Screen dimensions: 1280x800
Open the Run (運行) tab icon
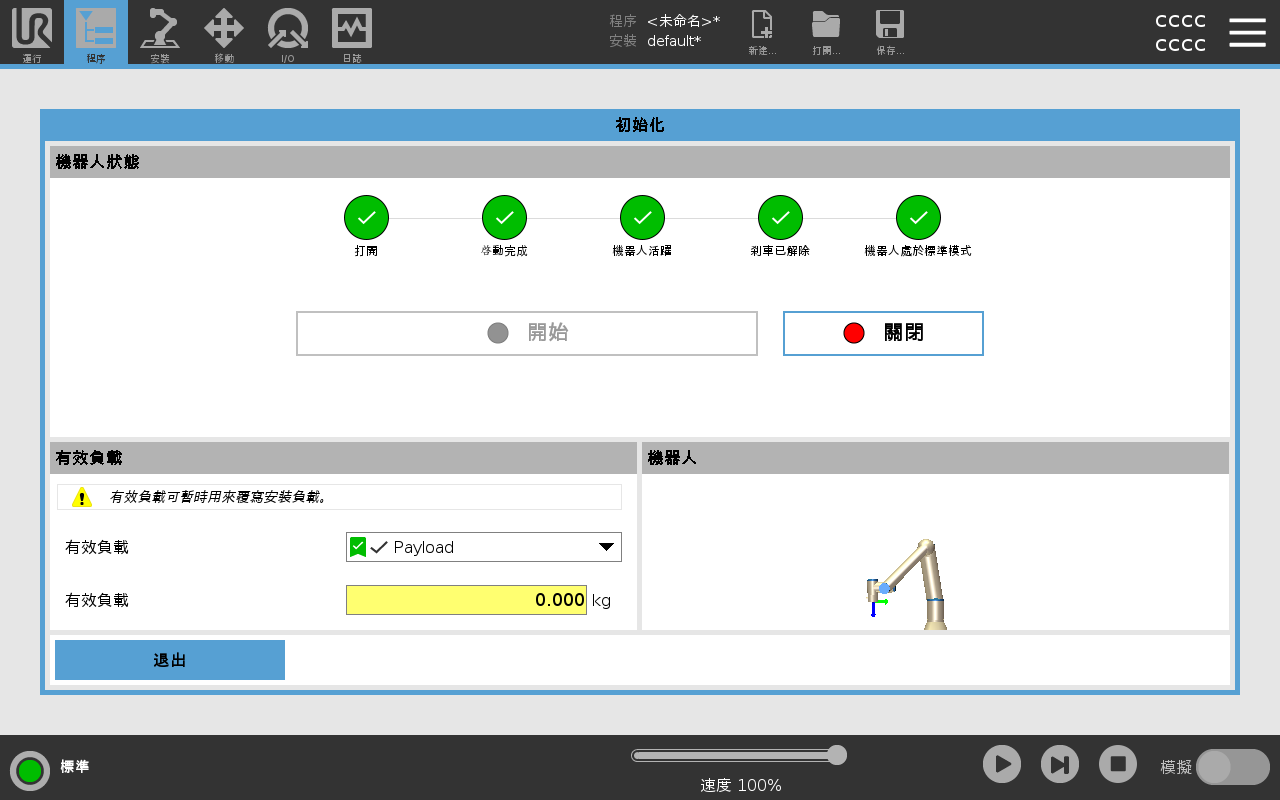pyautogui.click(x=32, y=32)
